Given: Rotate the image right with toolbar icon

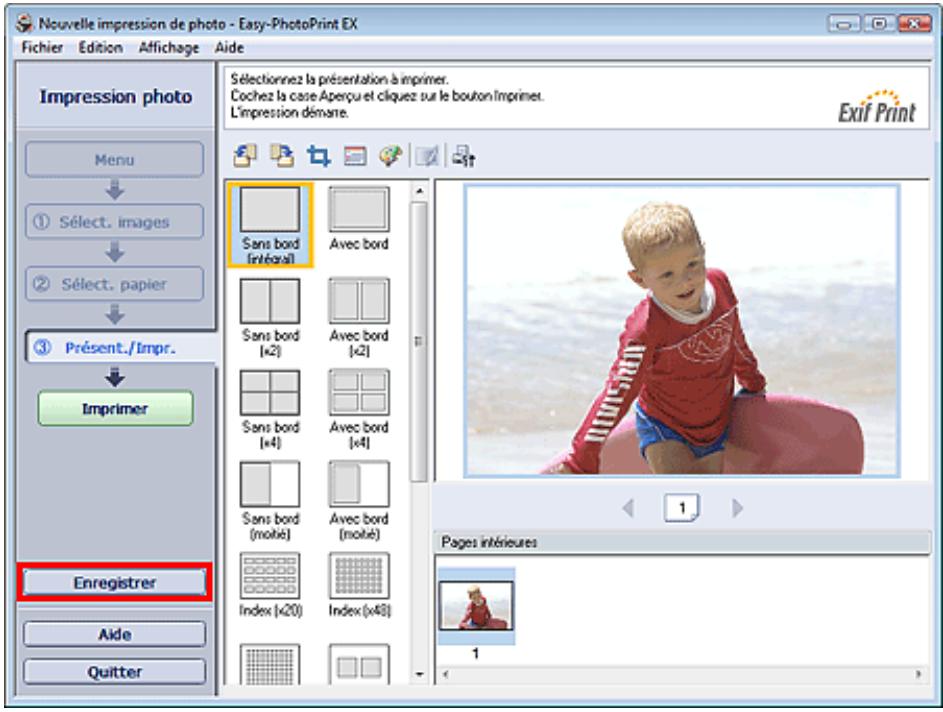Looking at the screenshot, I should point(281,156).
